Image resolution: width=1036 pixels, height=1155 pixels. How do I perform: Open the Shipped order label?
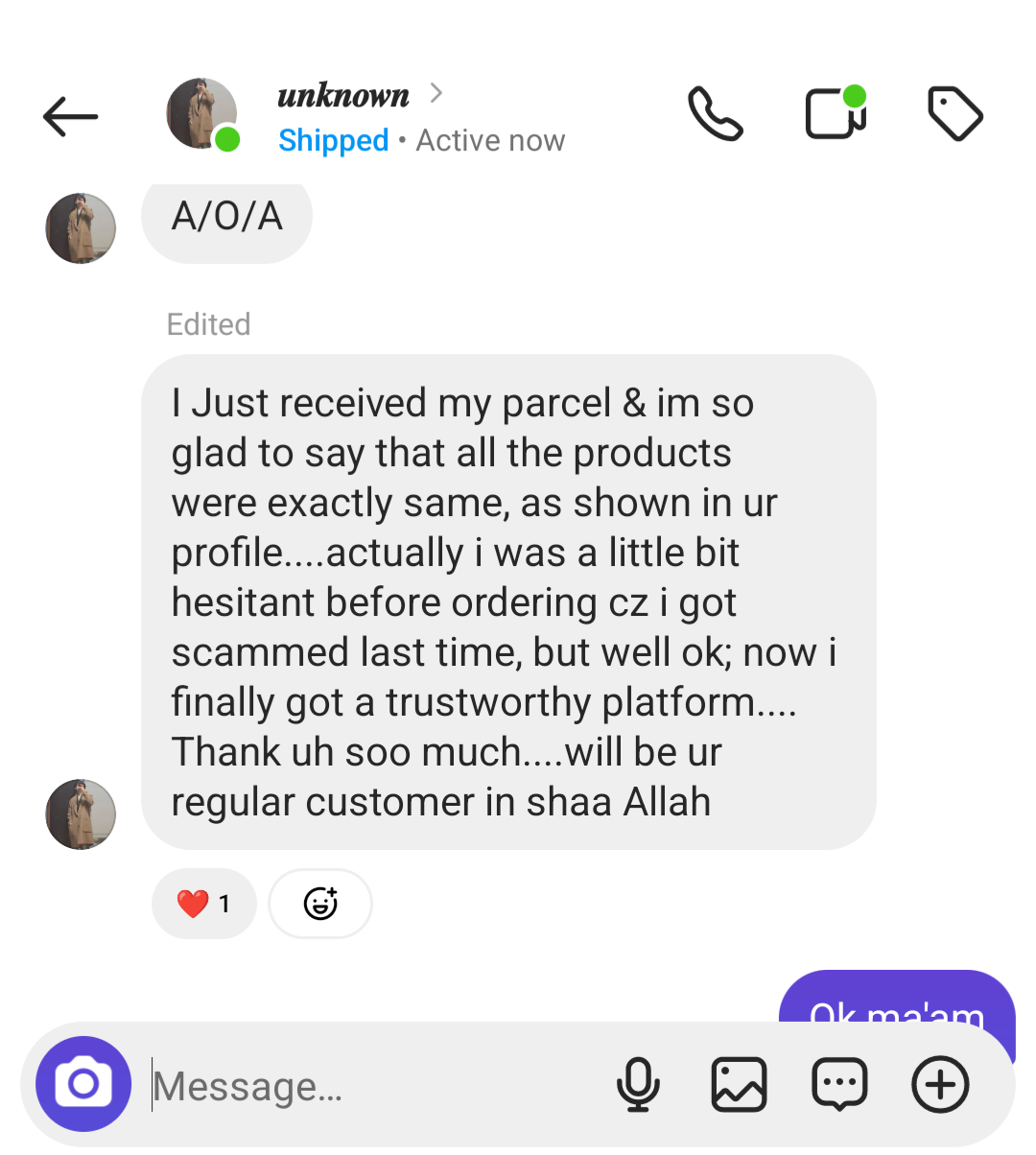point(333,141)
